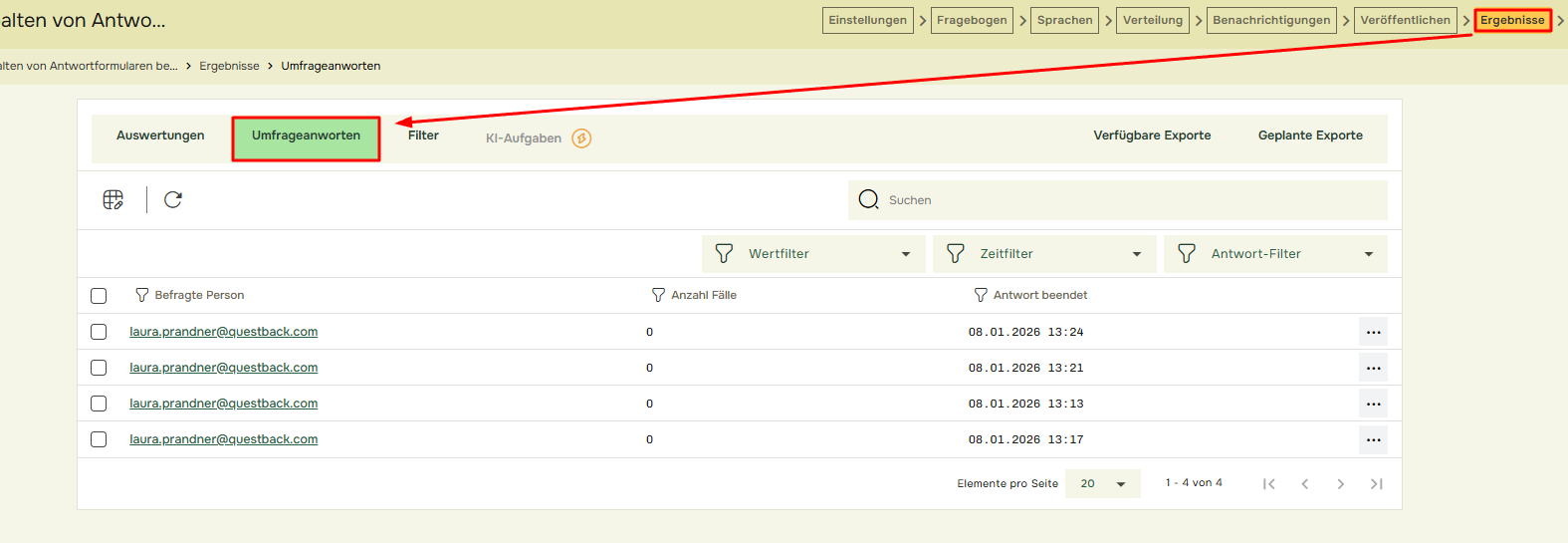
Task: Select the checkbox for the 13:13 response
Action: (x=99, y=404)
